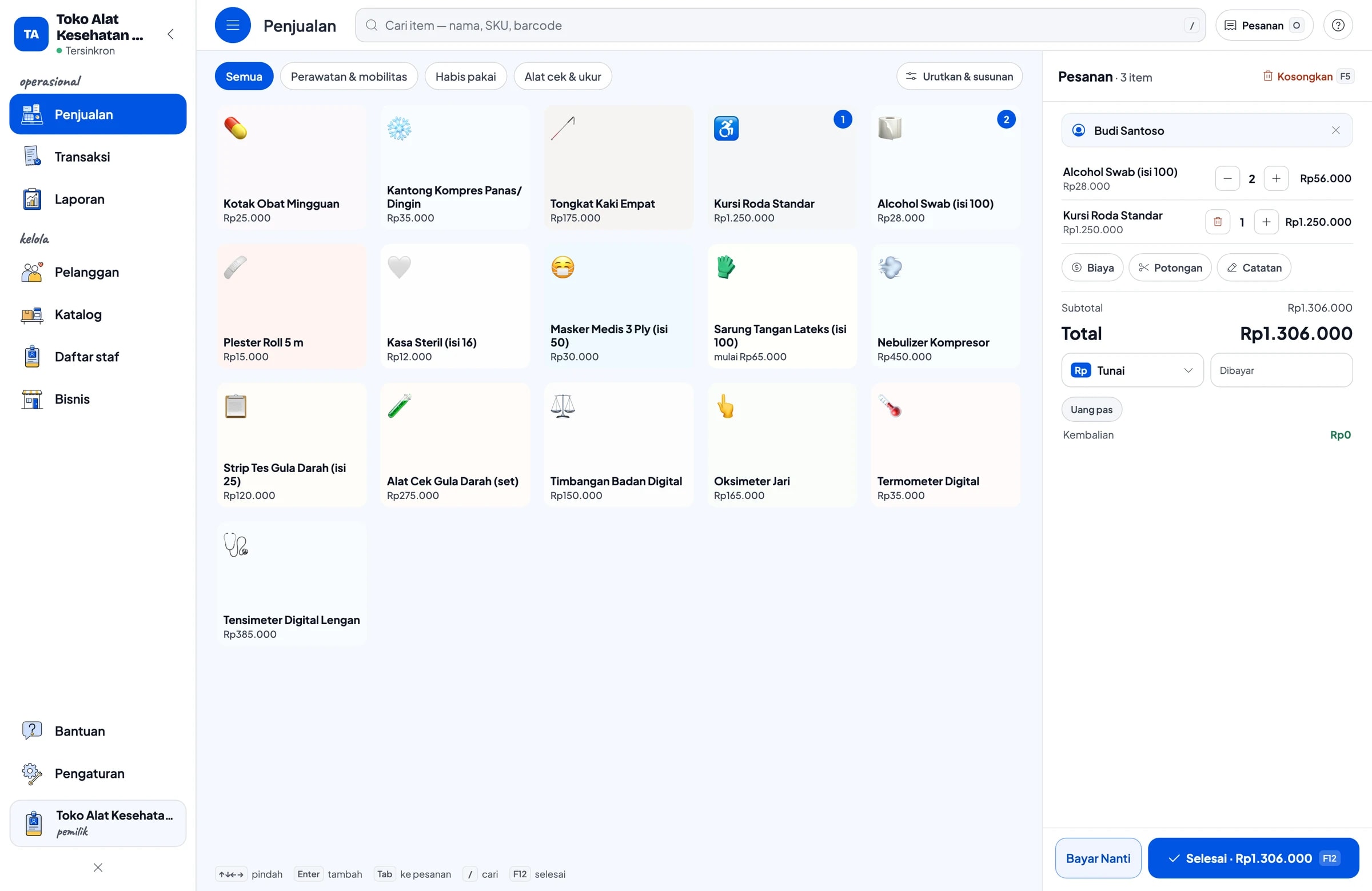This screenshot has width=1372, height=891.
Task: Add Kantong Kompres Panas/Dingin item
Action: tap(455, 167)
